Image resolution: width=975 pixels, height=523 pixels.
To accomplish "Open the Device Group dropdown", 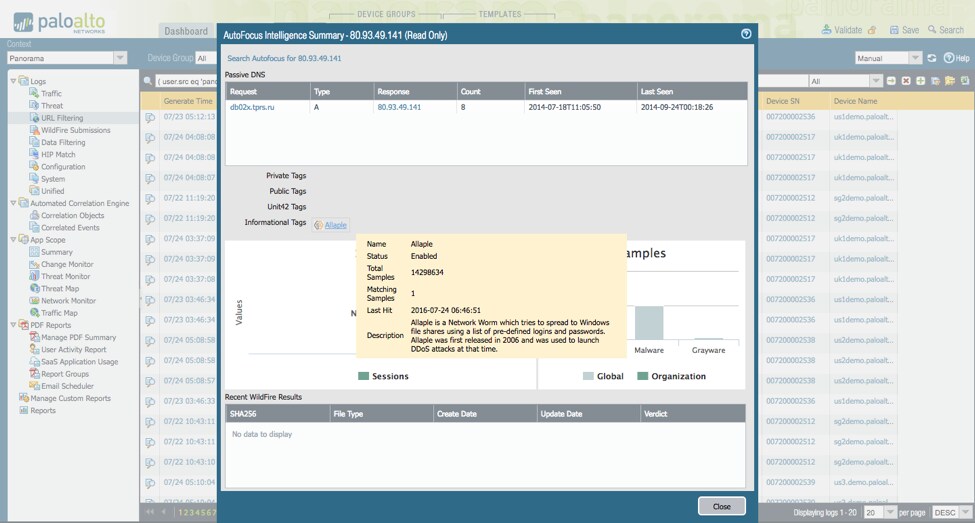I will coord(205,58).
